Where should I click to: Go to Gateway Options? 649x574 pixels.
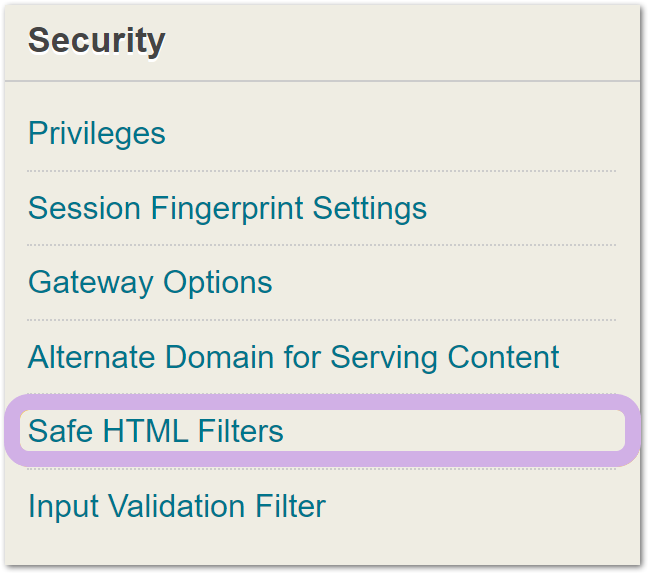[150, 283]
